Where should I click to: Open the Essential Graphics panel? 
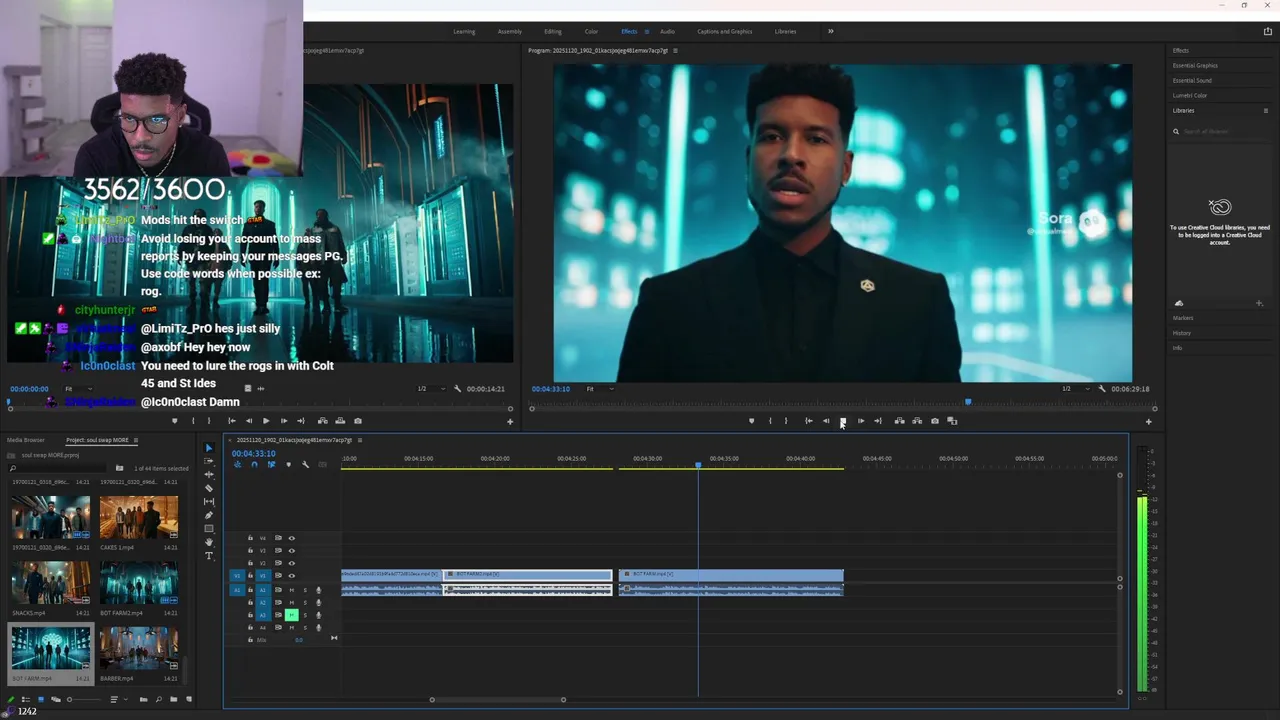click(x=1195, y=65)
